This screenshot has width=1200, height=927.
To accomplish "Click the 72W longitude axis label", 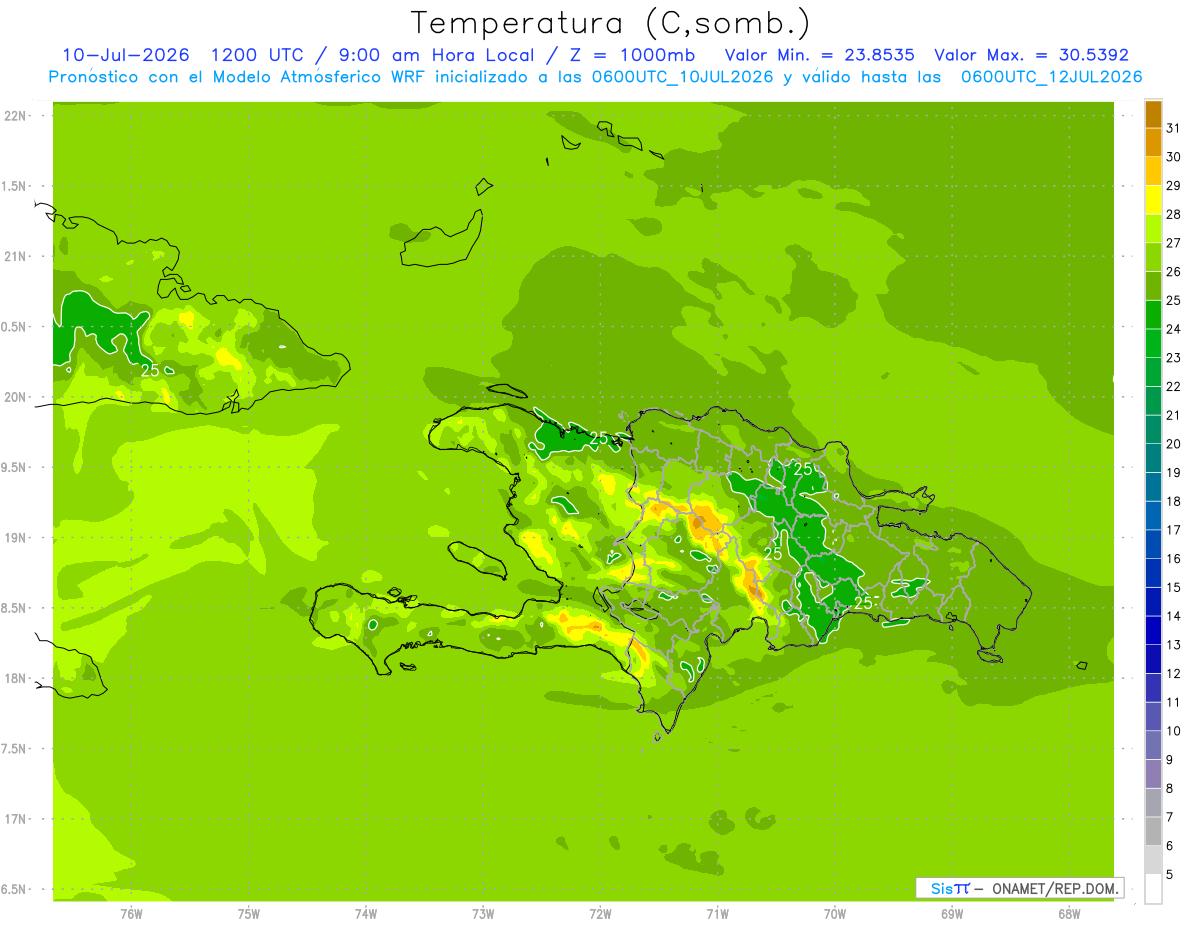I will click(601, 913).
